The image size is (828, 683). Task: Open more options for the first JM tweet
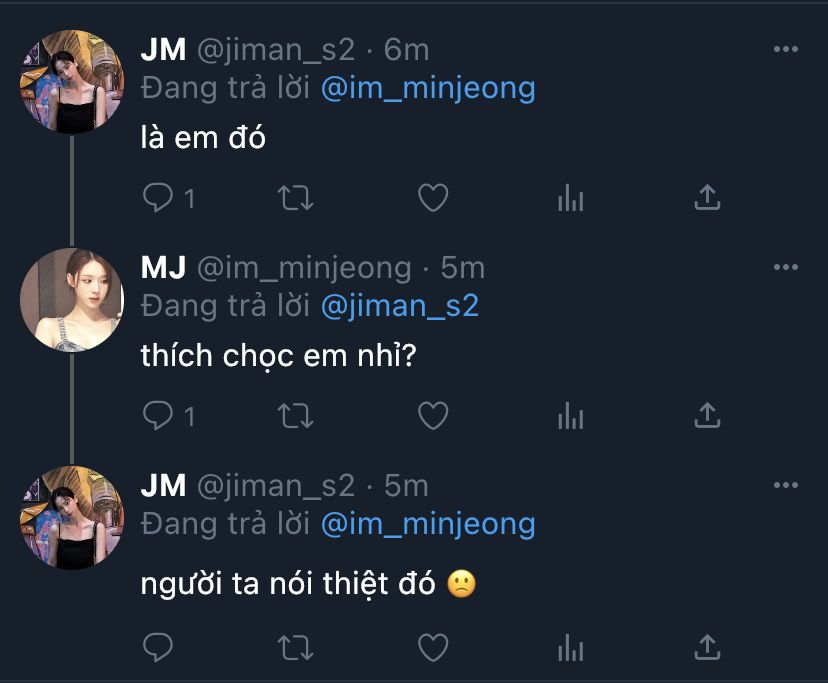pyautogui.click(x=786, y=49)
